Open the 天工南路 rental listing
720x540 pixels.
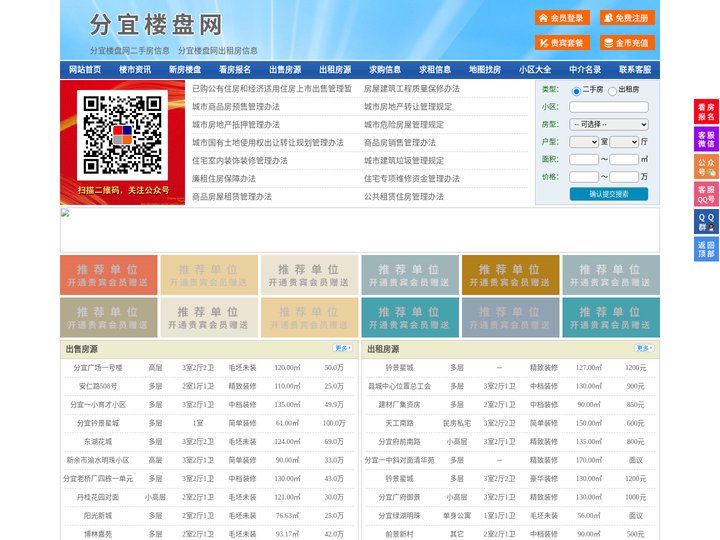click(x=399, y=423)
